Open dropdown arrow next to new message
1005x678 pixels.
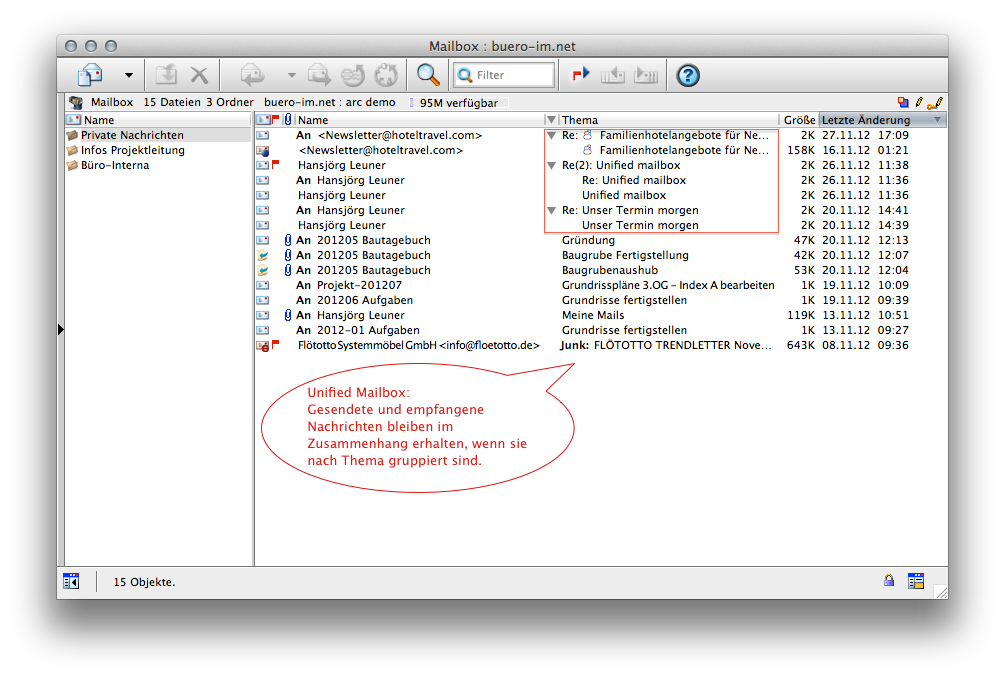point(128,75)
